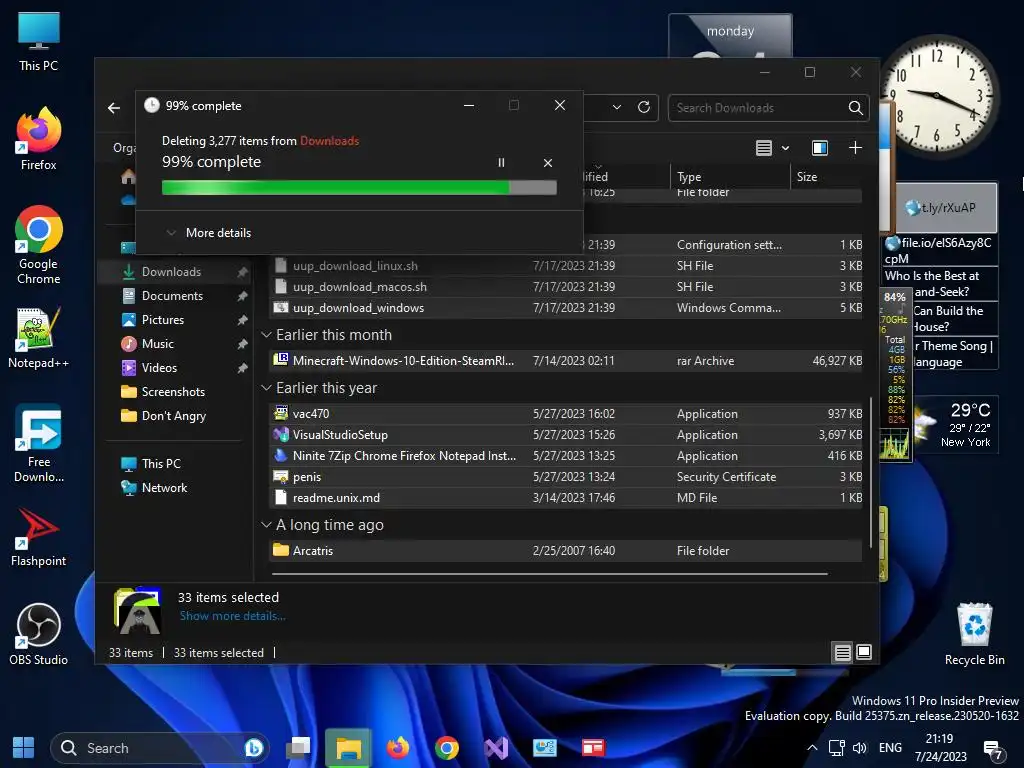Click the red Downloads link in dialog
The width and height of the screenshot is (1024, 768).
330,141
